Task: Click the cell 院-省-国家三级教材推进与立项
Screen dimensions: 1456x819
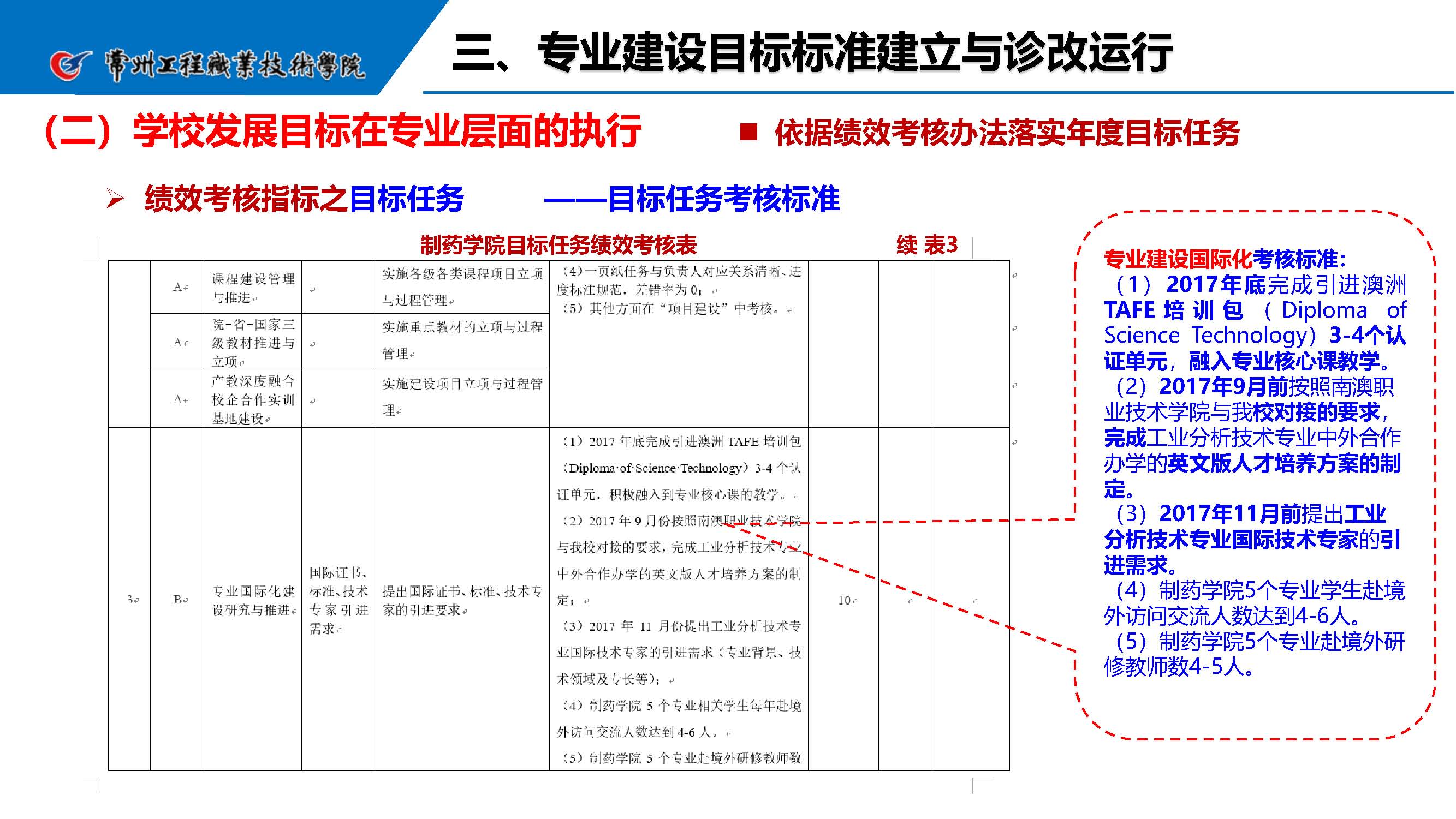Action: tap(253, 342)
